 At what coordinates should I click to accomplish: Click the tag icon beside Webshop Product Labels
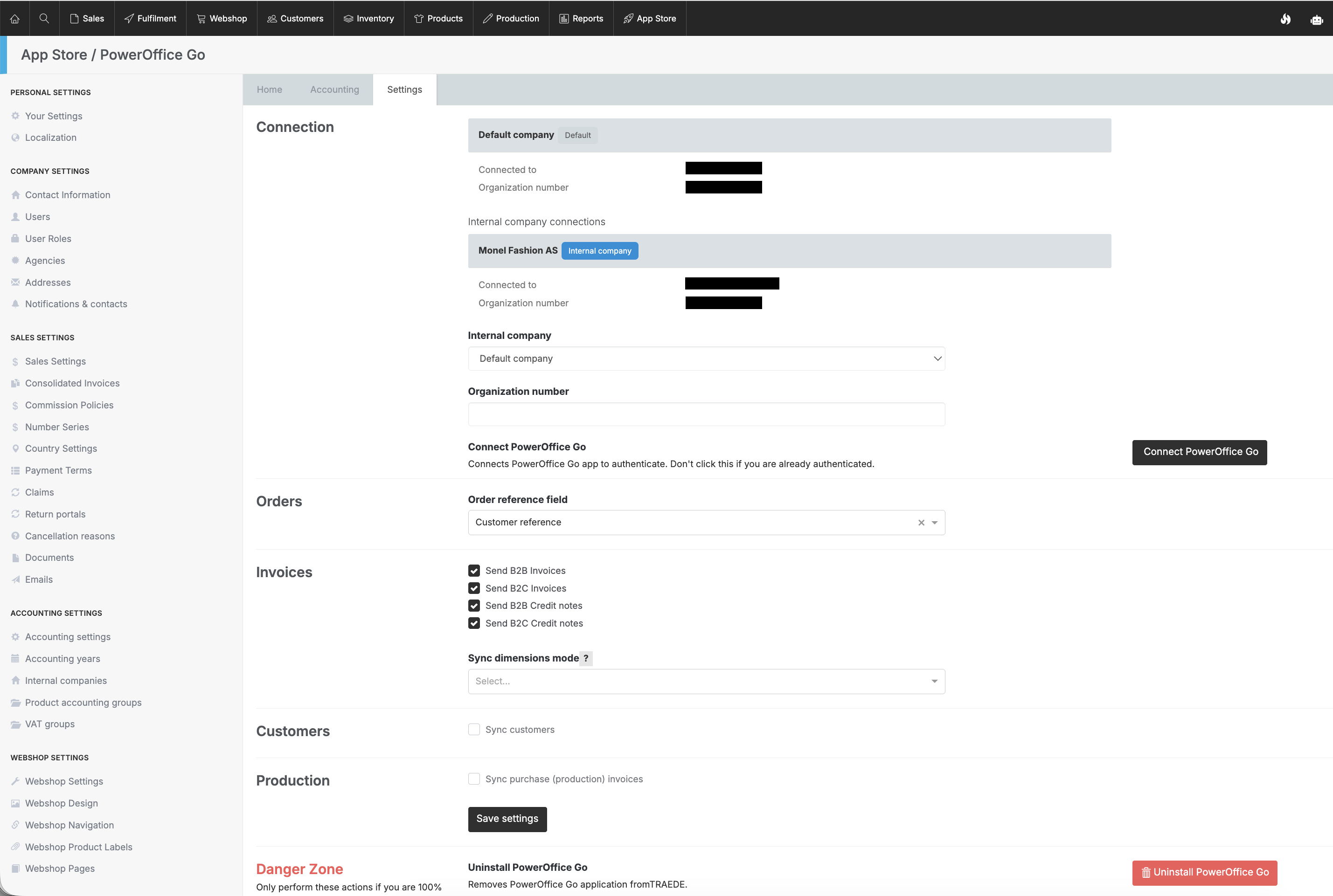[15, 847]
